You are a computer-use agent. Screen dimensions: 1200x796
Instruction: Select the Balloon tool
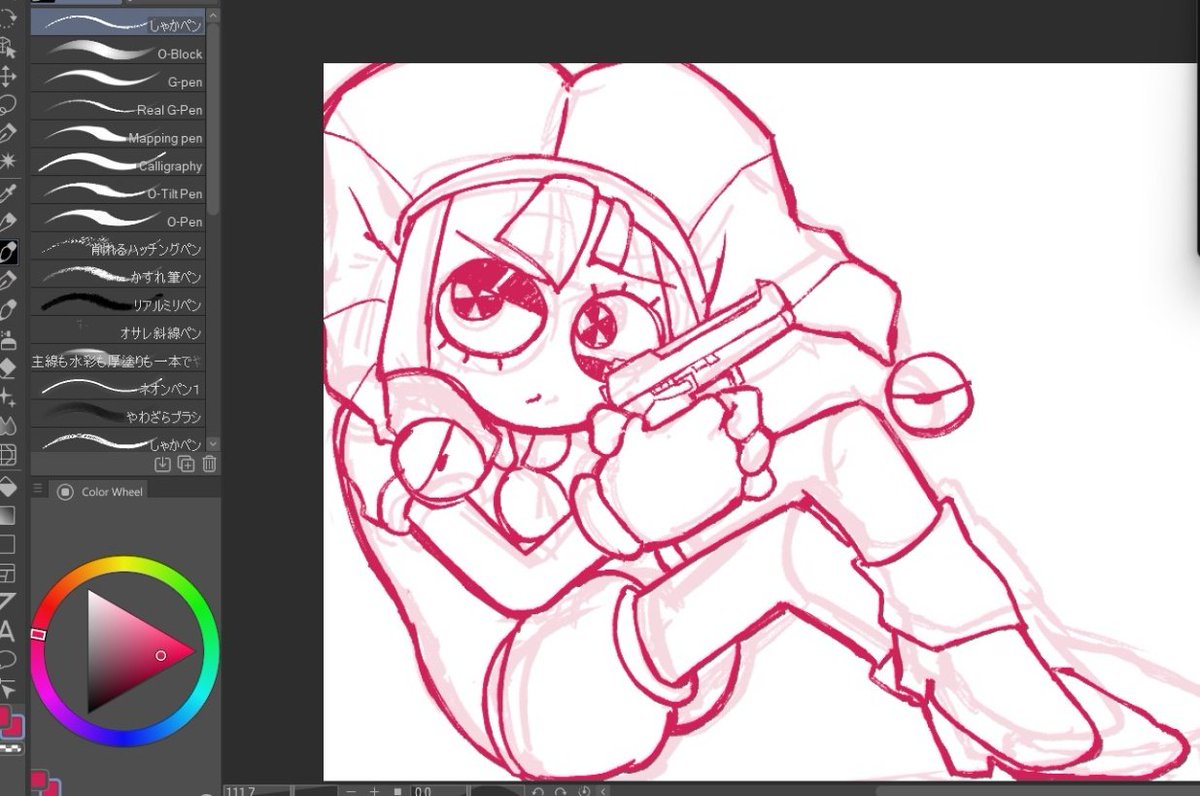[8, 659]
